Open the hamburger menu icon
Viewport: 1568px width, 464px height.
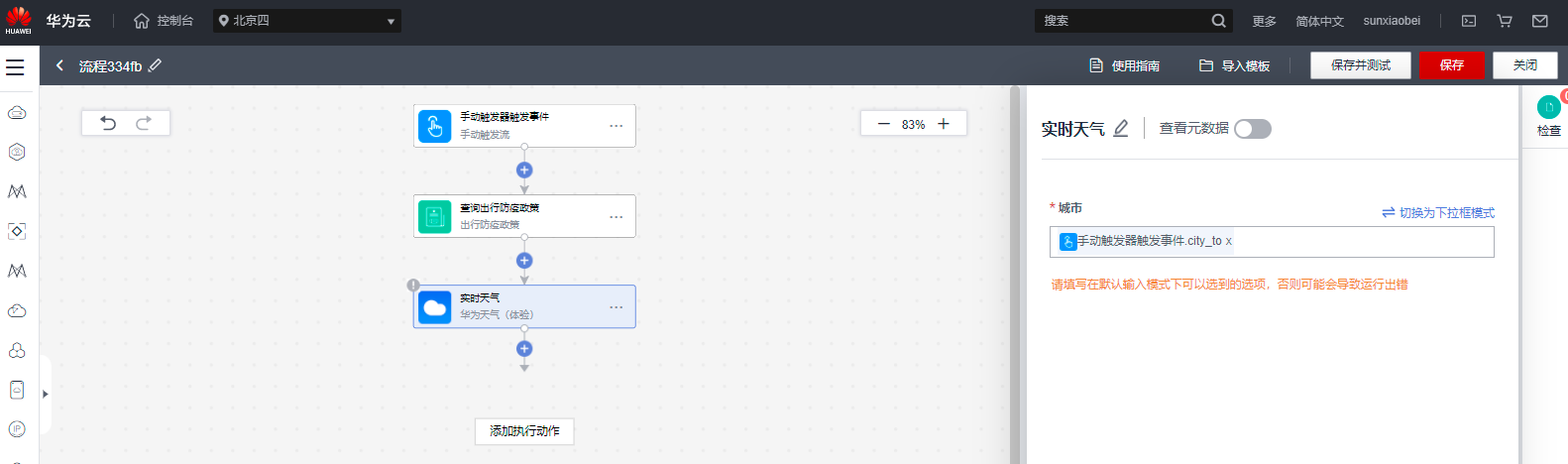[x=15, y=67]
